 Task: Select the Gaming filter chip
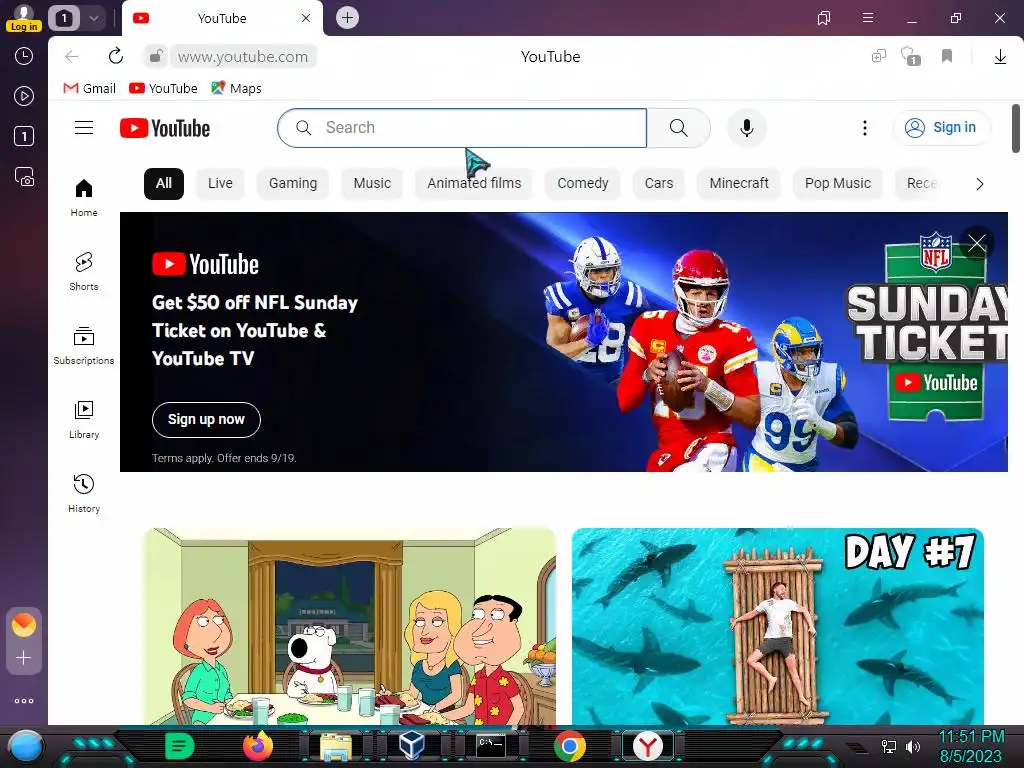pyautogui.click(x=293, y=184)
